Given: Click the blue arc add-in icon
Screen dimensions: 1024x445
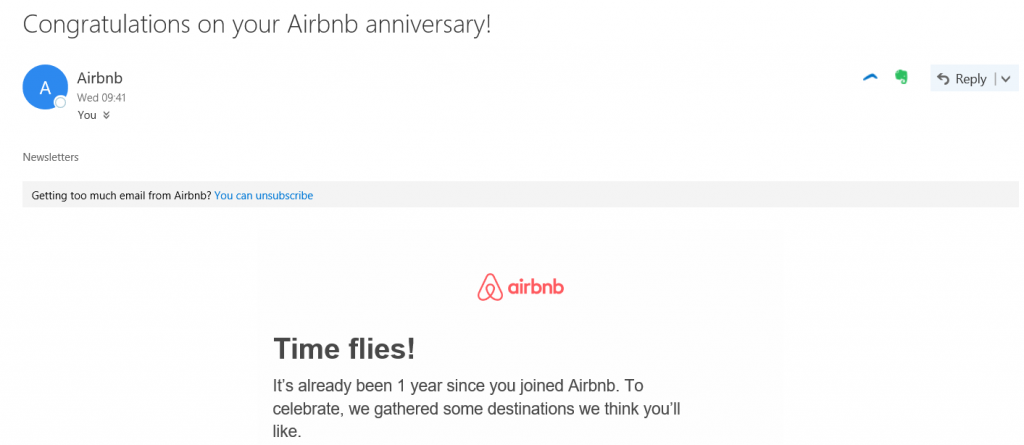Looking at the screenshot, I should 870,78.
